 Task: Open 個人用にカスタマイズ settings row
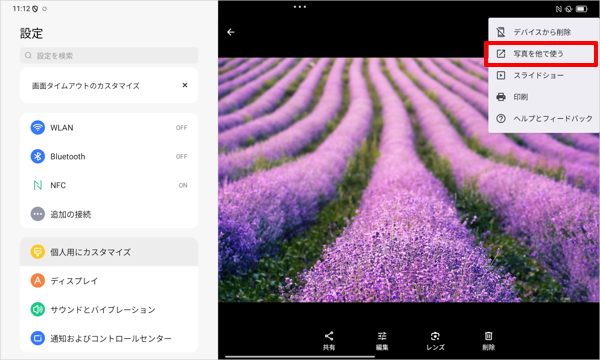pyautogui.click(x=109, y=252)
